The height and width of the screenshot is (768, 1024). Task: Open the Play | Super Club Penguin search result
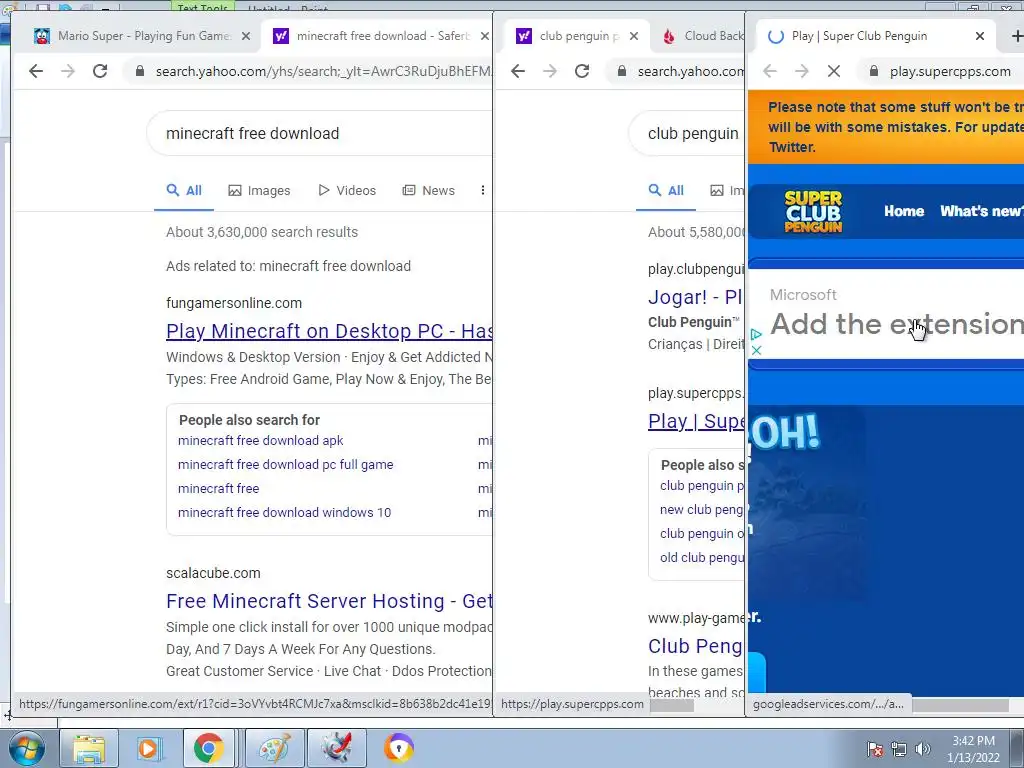point(696,421)
